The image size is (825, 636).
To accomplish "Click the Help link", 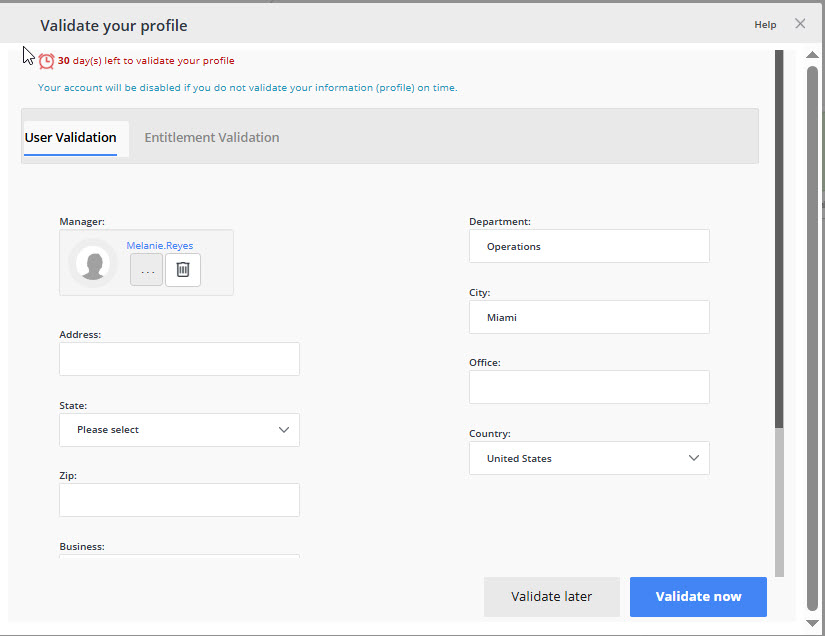I will tap(765, 24).
